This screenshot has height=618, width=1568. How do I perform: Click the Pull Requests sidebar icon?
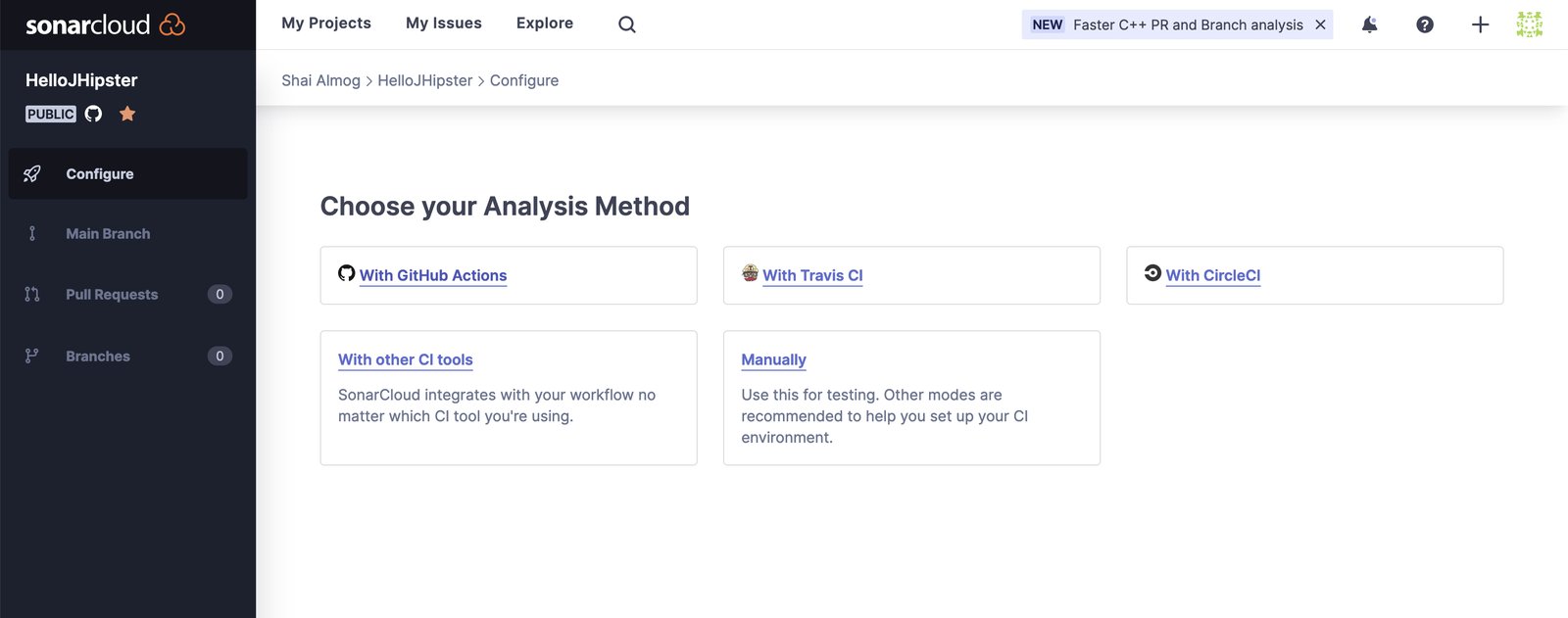pyautogui.click(x=32, y=294)
